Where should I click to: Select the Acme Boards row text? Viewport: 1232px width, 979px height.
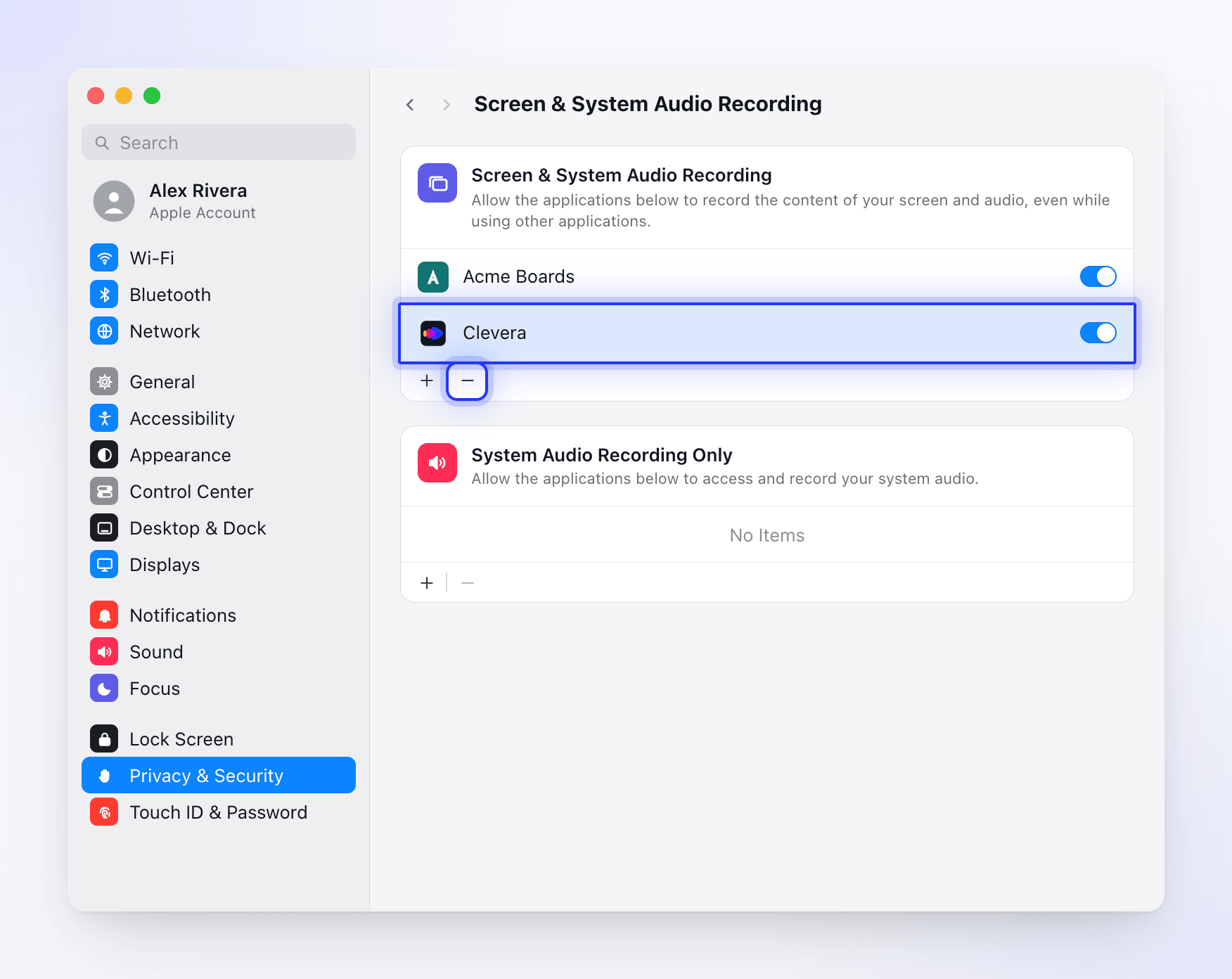[519, 276]
